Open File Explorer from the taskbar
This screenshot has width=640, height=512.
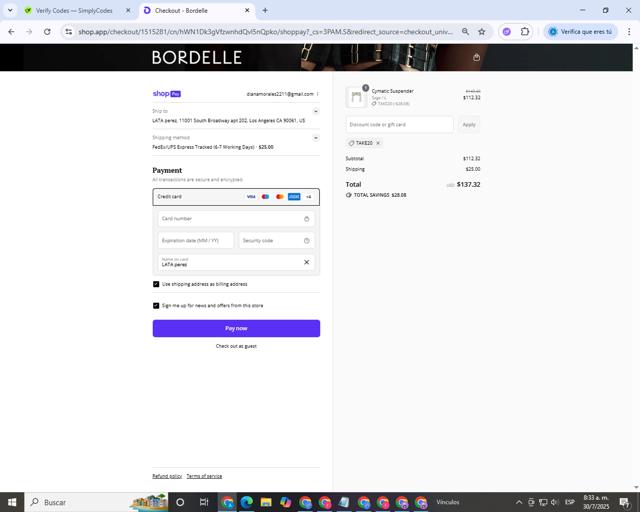point(266,502)
